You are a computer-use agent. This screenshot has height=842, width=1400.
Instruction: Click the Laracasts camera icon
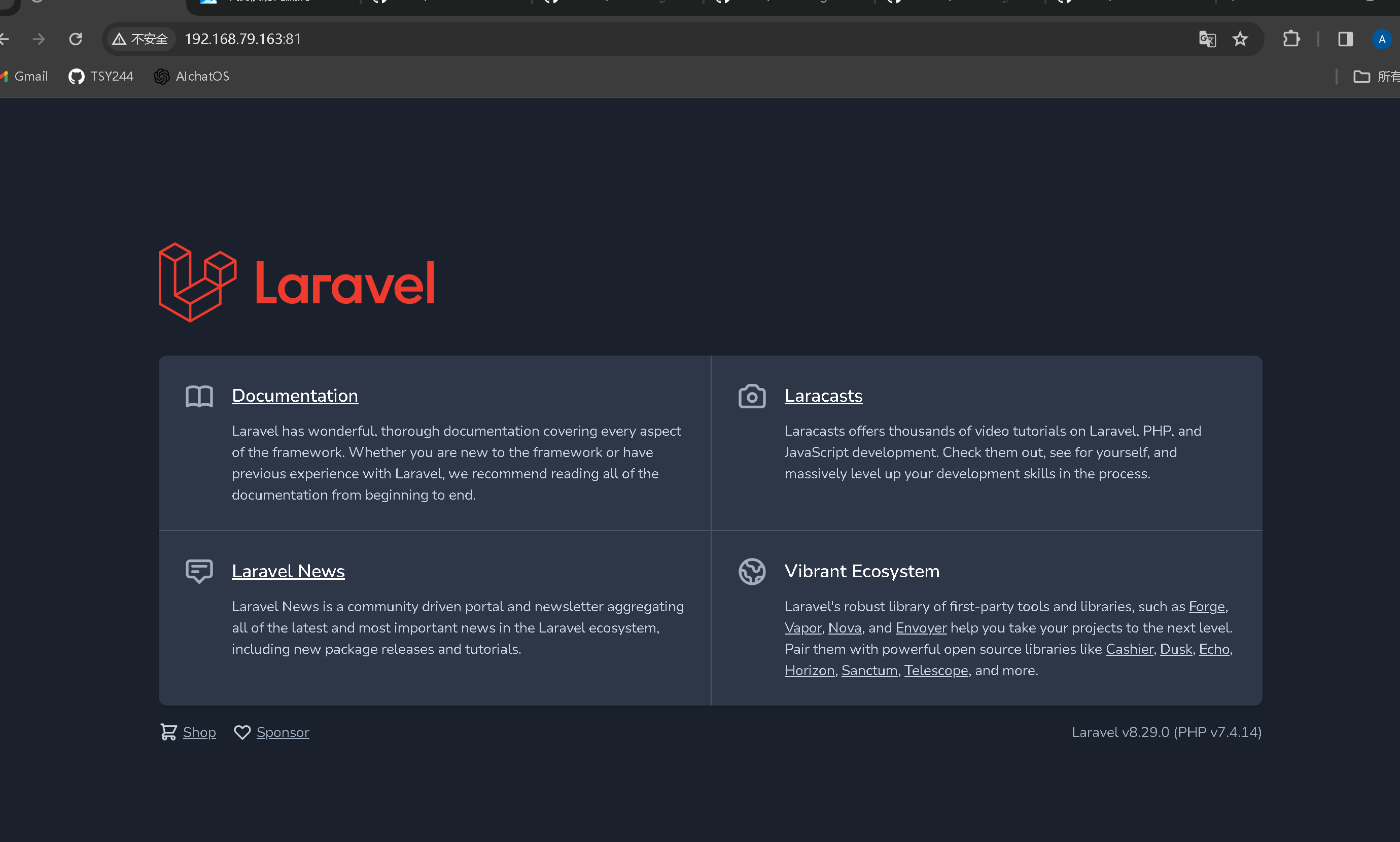click(752, 396)
